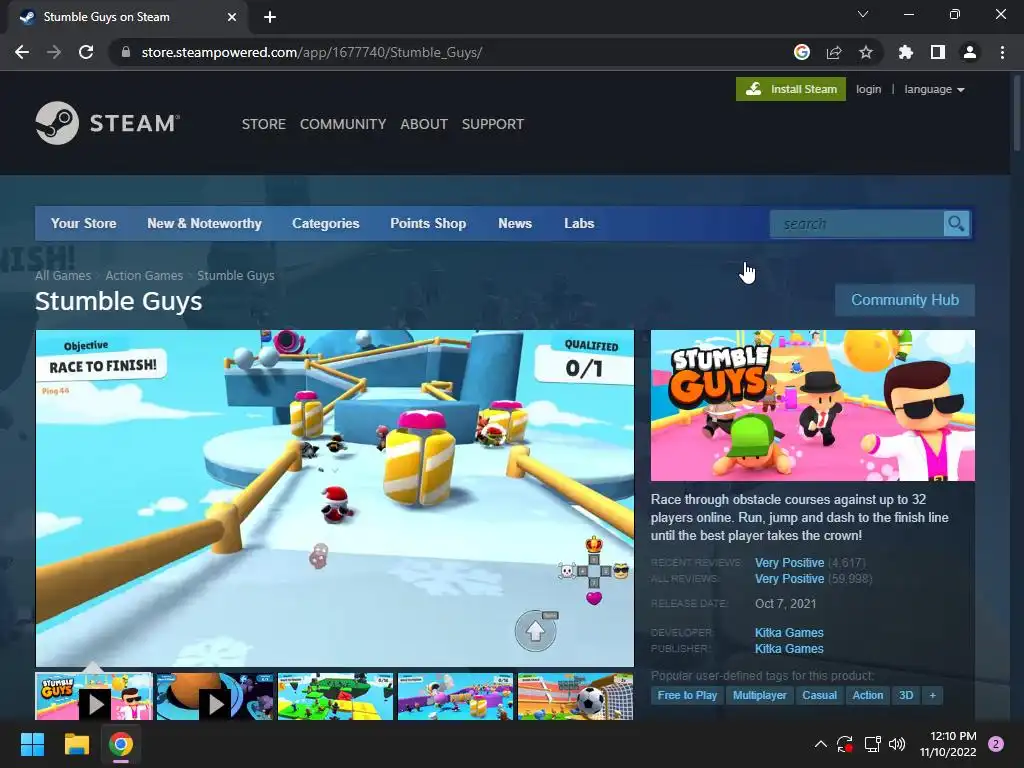This screenshot has height=768, width=1024.
Task: Click the network icon in the system tray
Action: click(x=872, y=744)
